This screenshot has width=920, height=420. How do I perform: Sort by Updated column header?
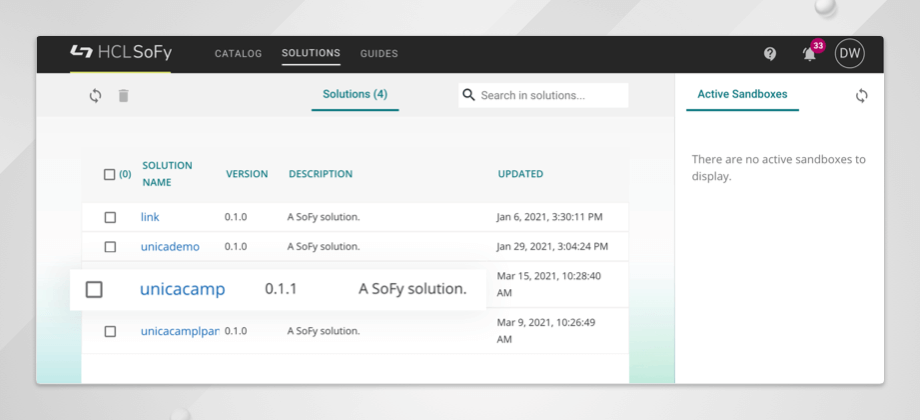coord(520,174)
